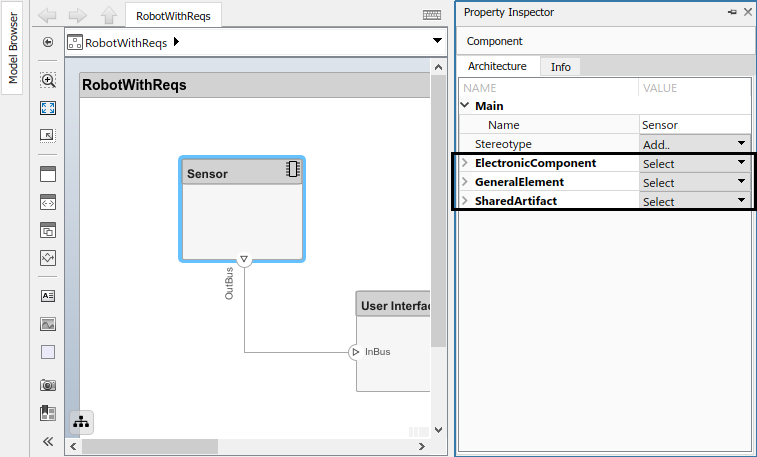Click the camera screenshot icon

(48, 385)
